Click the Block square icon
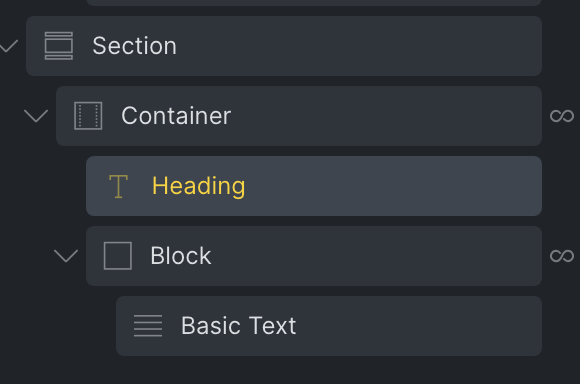Image resolution: width=580 pixels, height=384 pixels. pyautogui.click(x=118, y=256)
